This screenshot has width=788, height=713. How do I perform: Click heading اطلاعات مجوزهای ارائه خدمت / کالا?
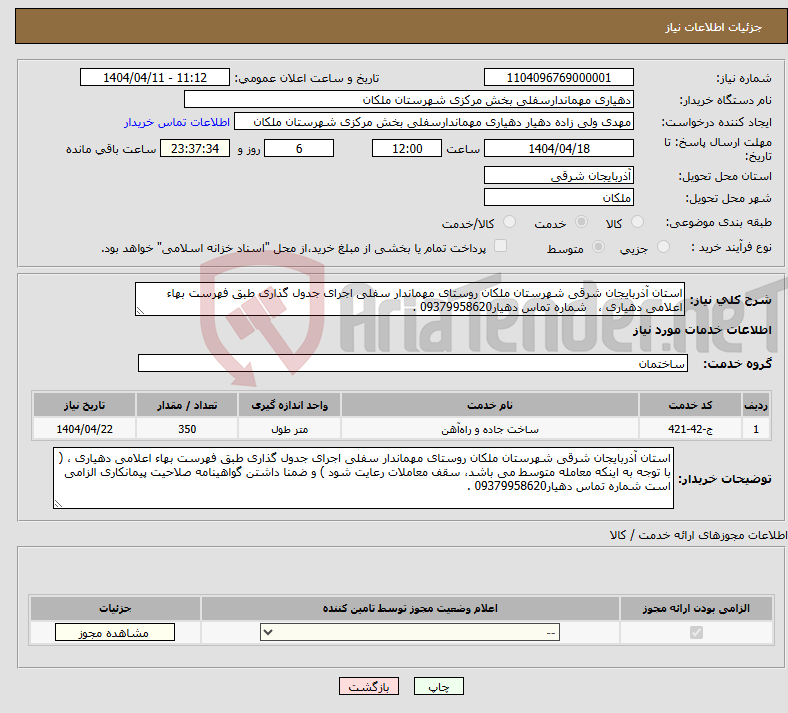point(698,535)
